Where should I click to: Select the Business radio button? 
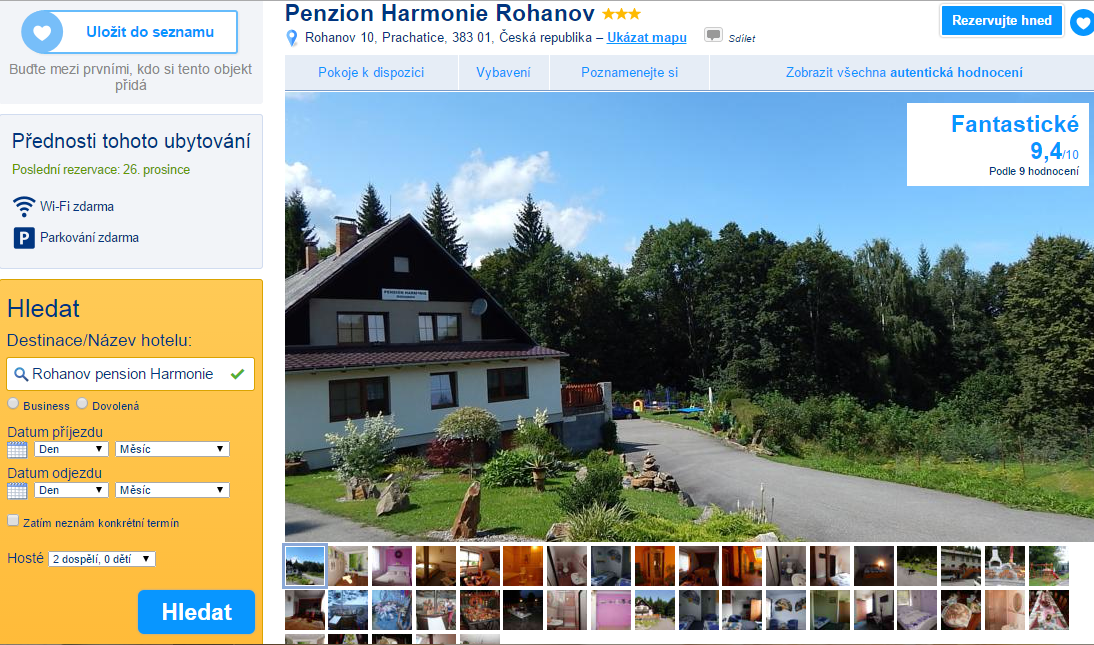13,403
